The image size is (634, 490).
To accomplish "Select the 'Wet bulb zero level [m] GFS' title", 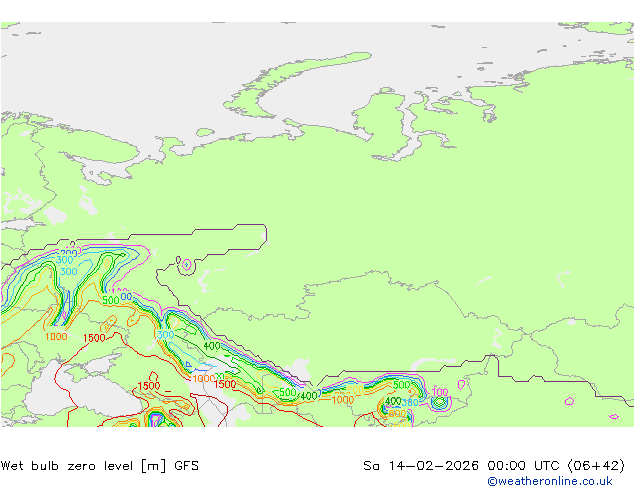I will pos(100,466).
